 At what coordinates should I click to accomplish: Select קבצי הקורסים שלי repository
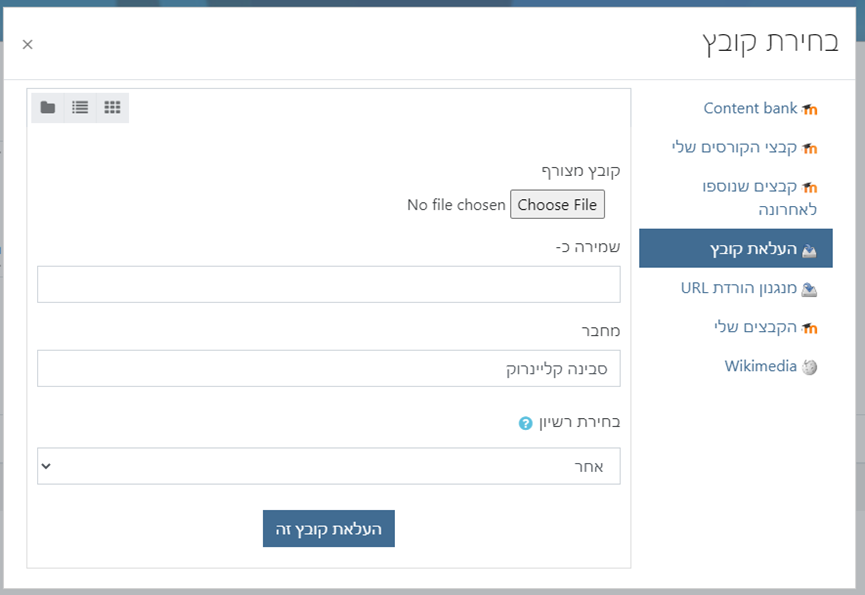[x=734, y=147]
